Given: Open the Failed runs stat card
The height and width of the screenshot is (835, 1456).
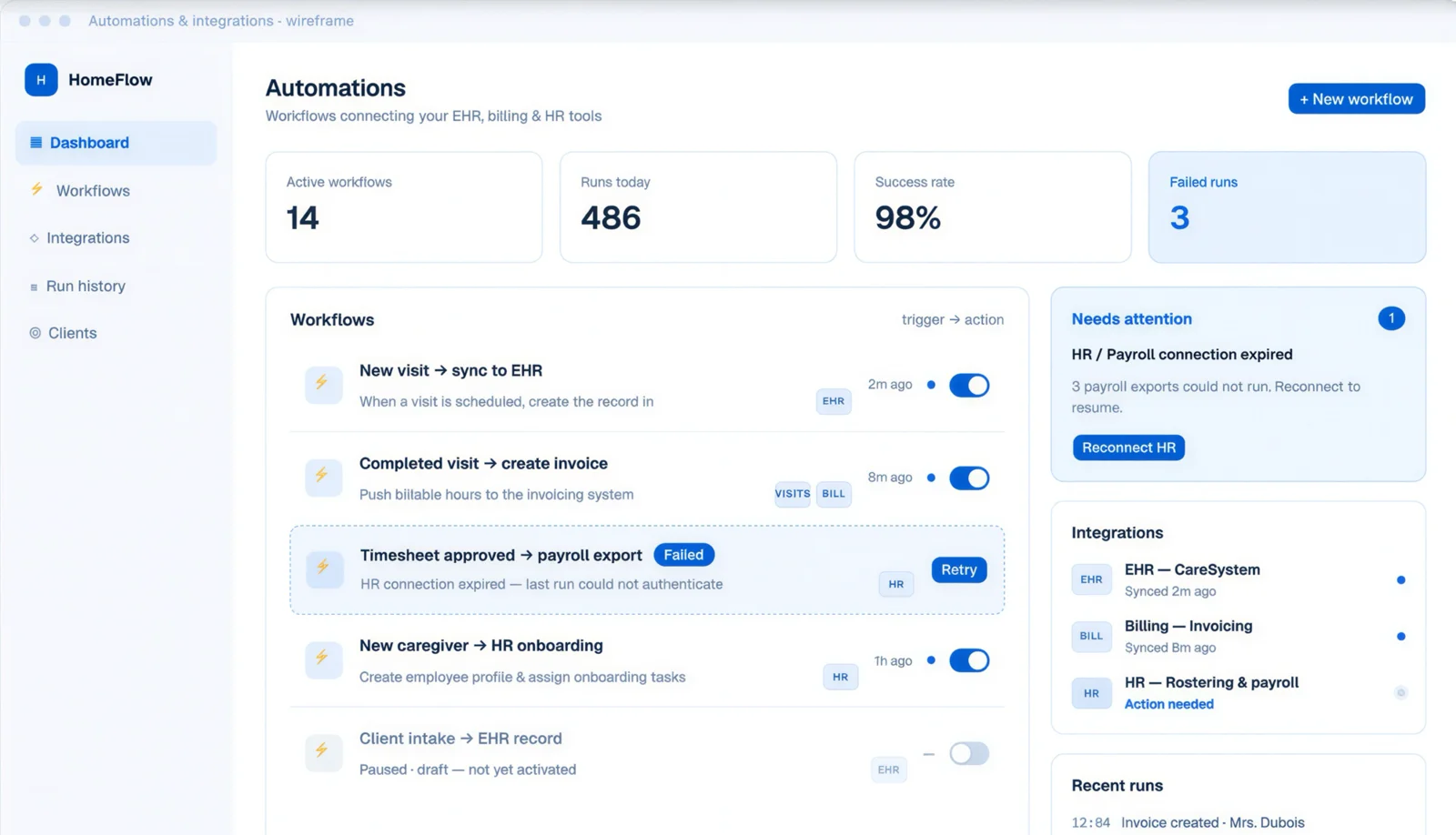Looking at the screenshot, I should click(x=1287, y=207).
